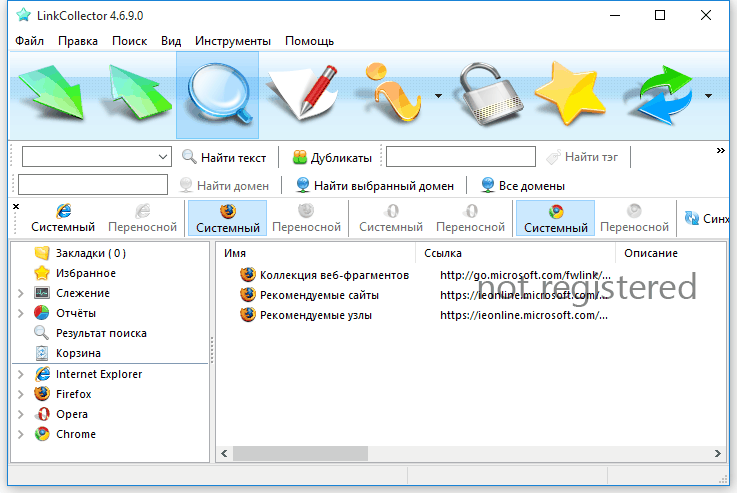737x493 pixels.
Task: Toggle the Firefox Системный browser button
Action: tap(227, 218)
